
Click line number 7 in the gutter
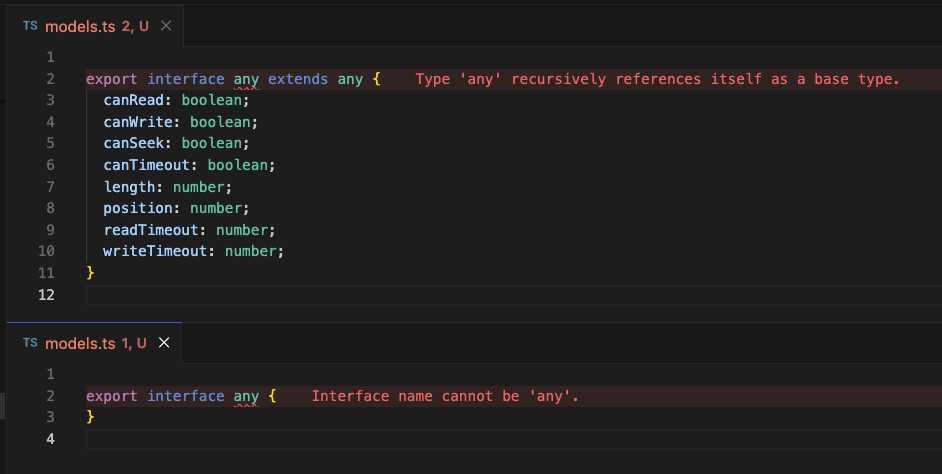50,187
